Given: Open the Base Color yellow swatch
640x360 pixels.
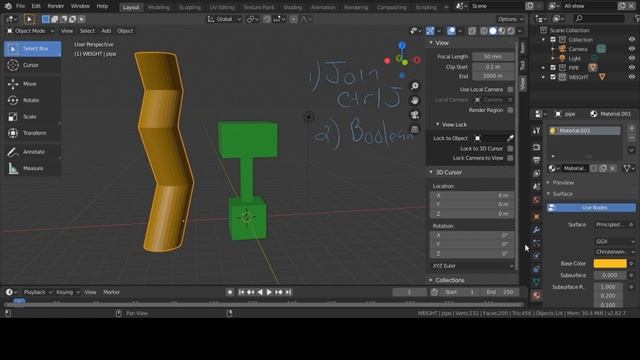Looking at the screenshot, I should click(610, 264).
